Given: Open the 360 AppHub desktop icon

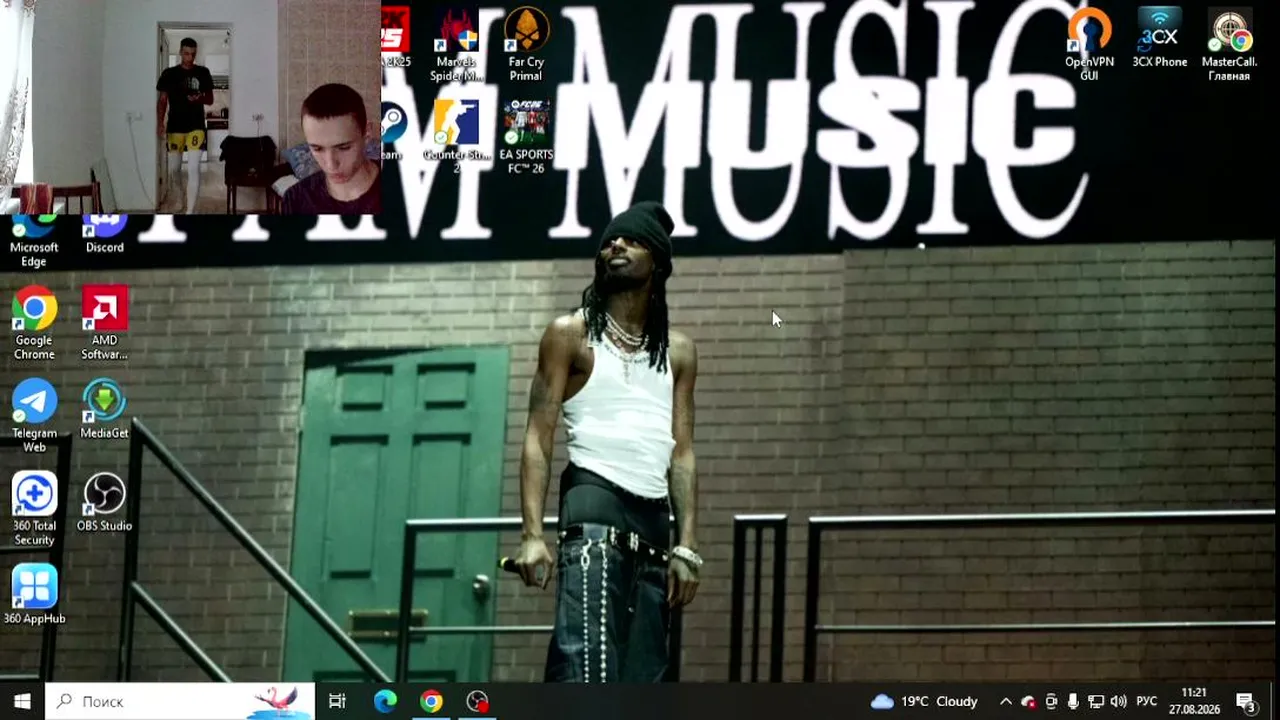Looking at the screenshot, I should pyautogui.click(x=34, y=595).
